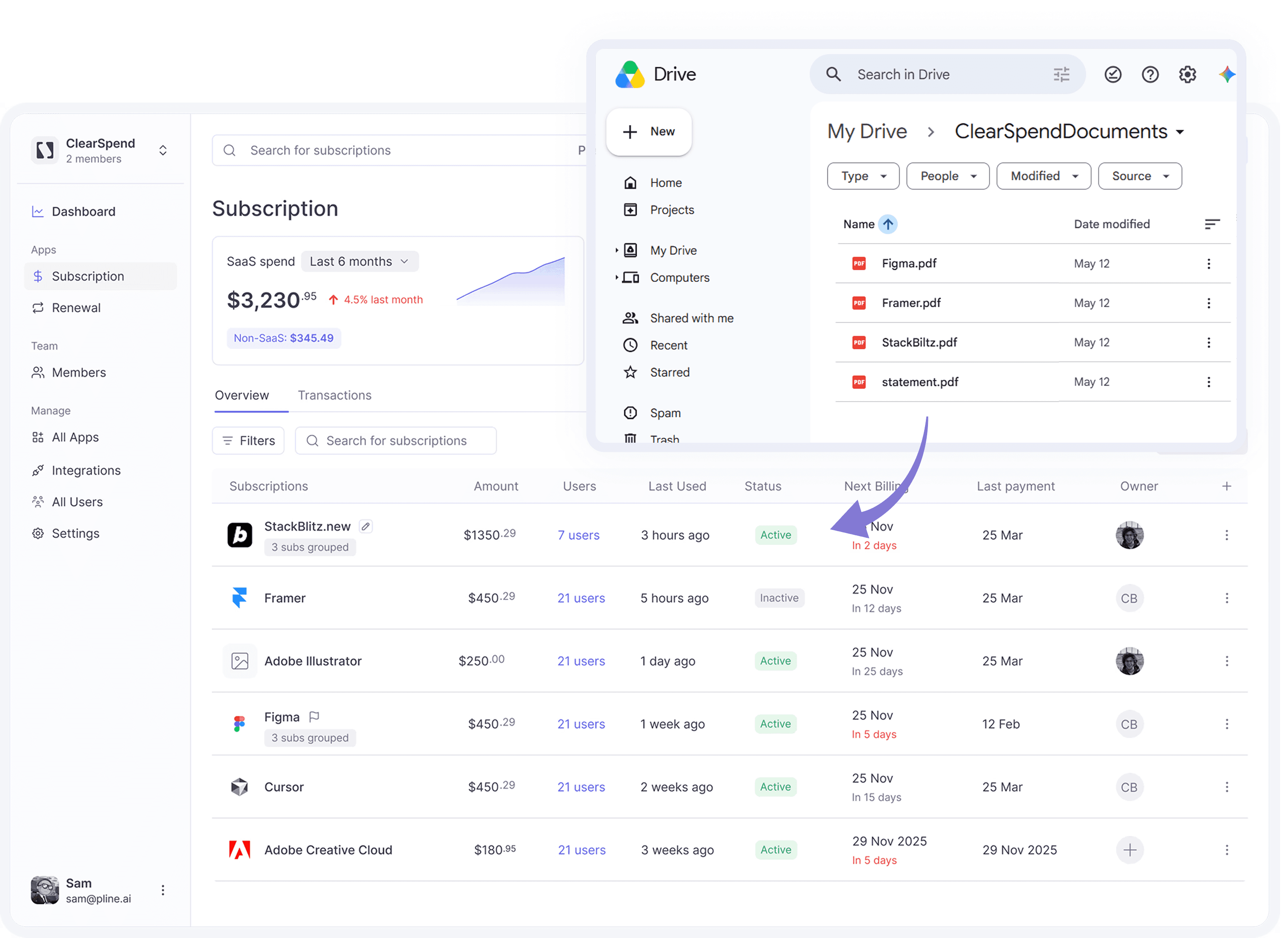Open Sam's account menu dots
This screenshot has height=938, width=1288.
tap(163, 890)
